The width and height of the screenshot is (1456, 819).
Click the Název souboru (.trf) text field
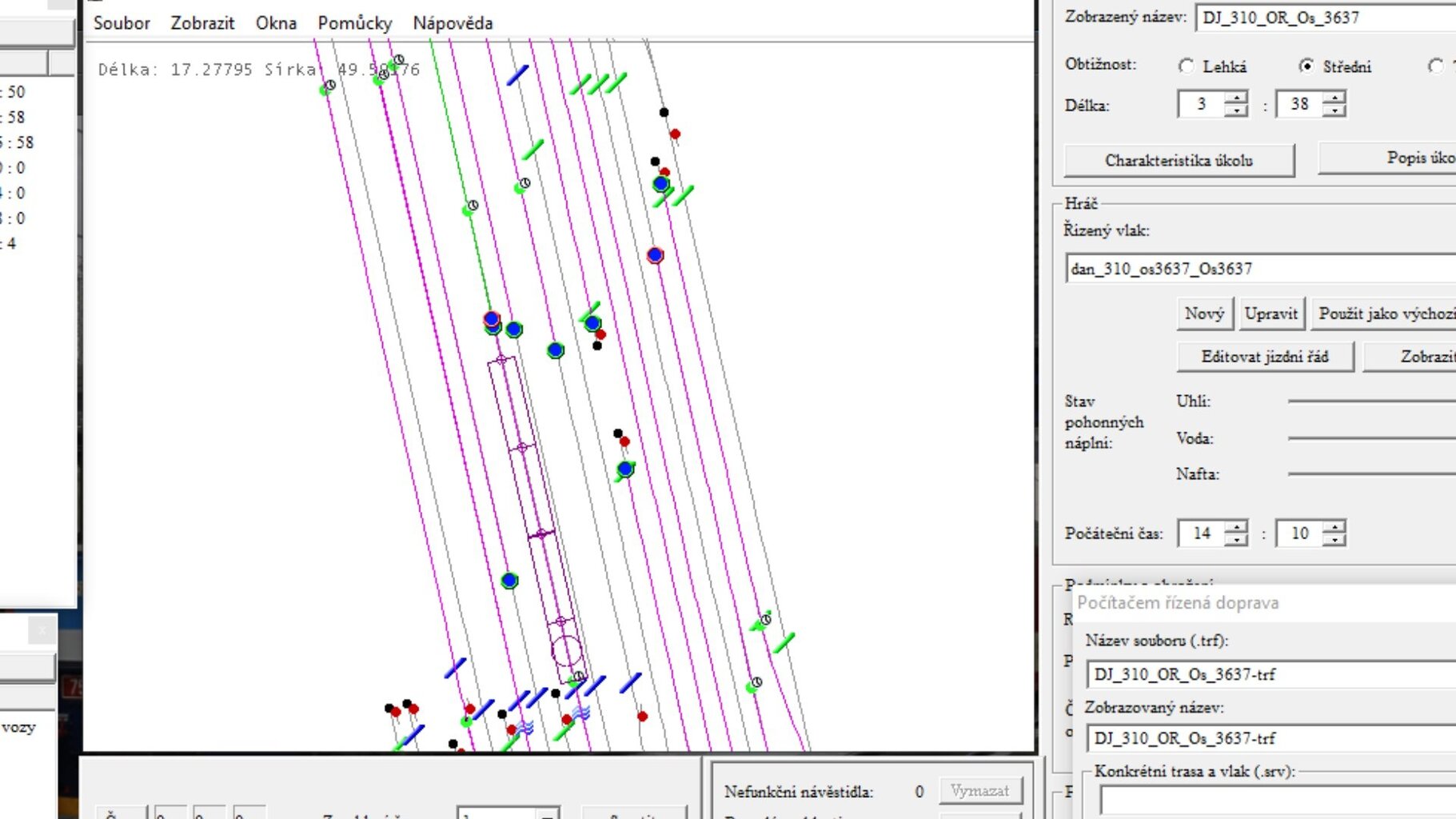pyautogui.click(x=1271, y=674)
